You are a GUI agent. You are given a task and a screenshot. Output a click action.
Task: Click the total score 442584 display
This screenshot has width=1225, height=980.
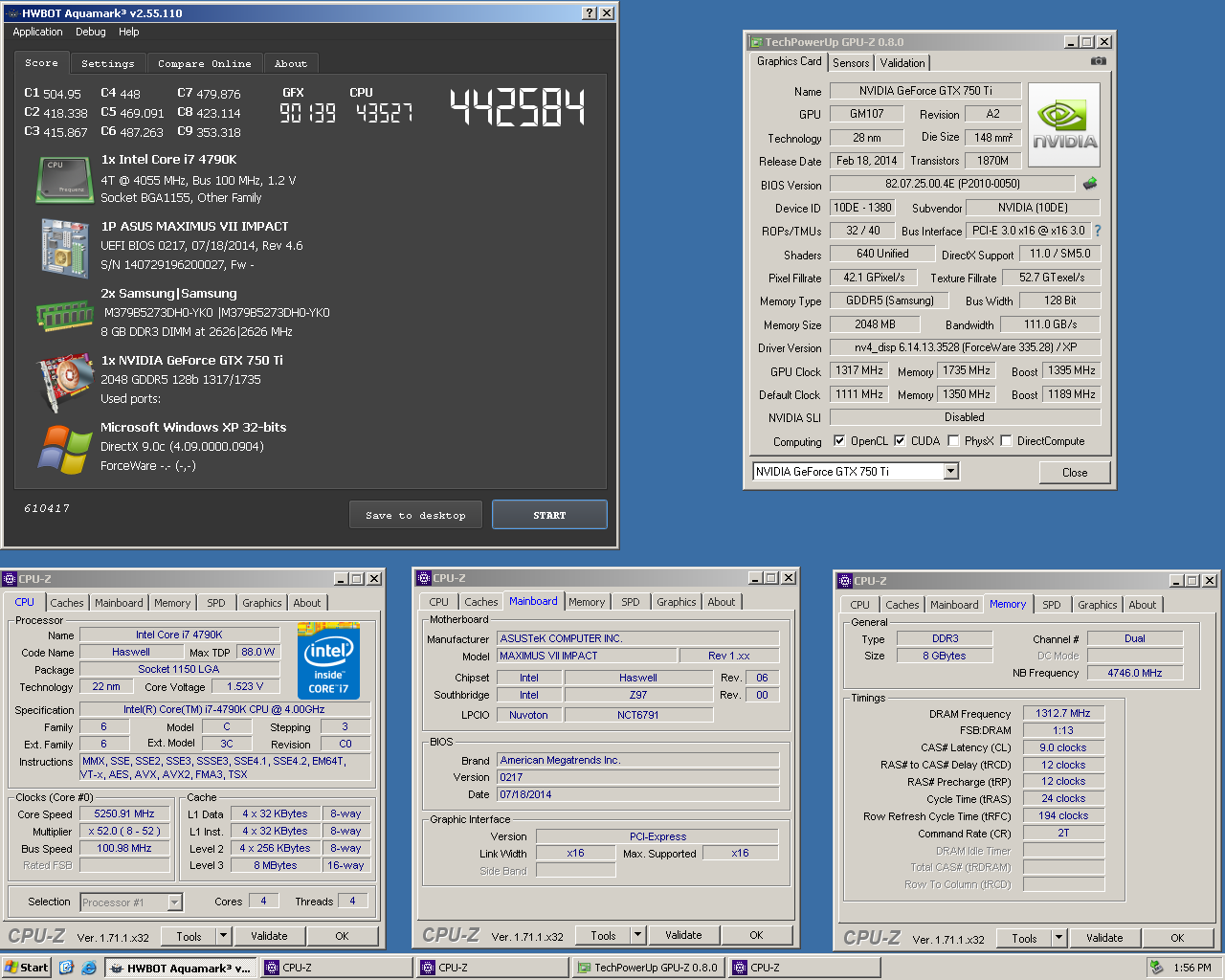click(517, 108)
